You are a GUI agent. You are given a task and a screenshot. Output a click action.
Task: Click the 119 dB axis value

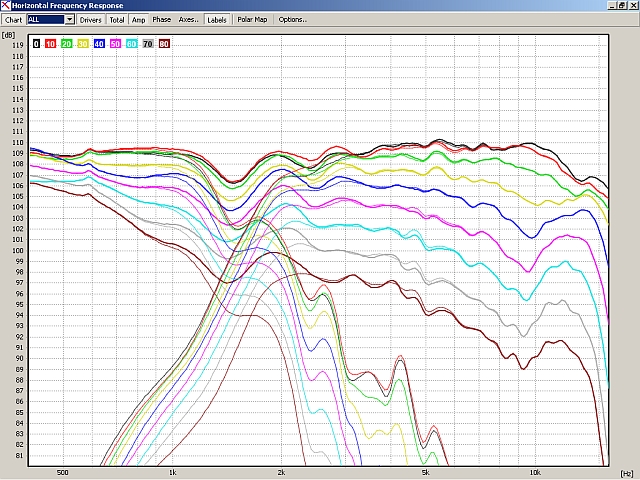[18, 45]
